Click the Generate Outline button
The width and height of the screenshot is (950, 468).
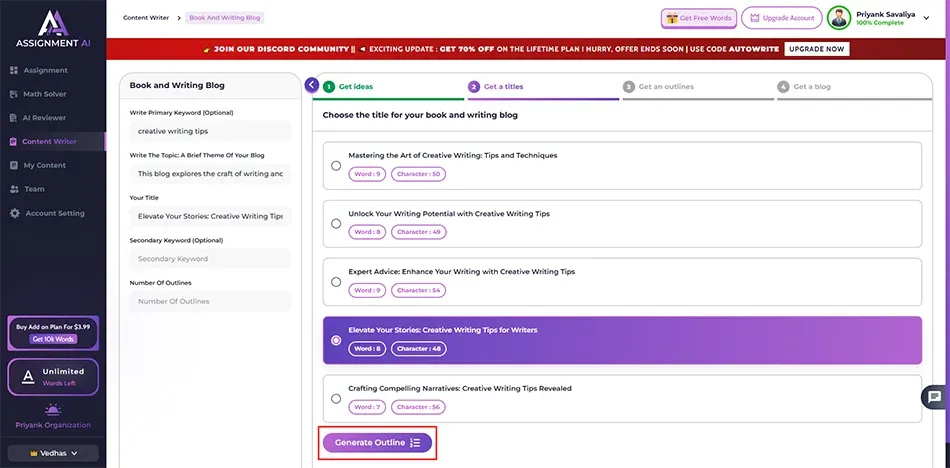click(x=377, y=443)
